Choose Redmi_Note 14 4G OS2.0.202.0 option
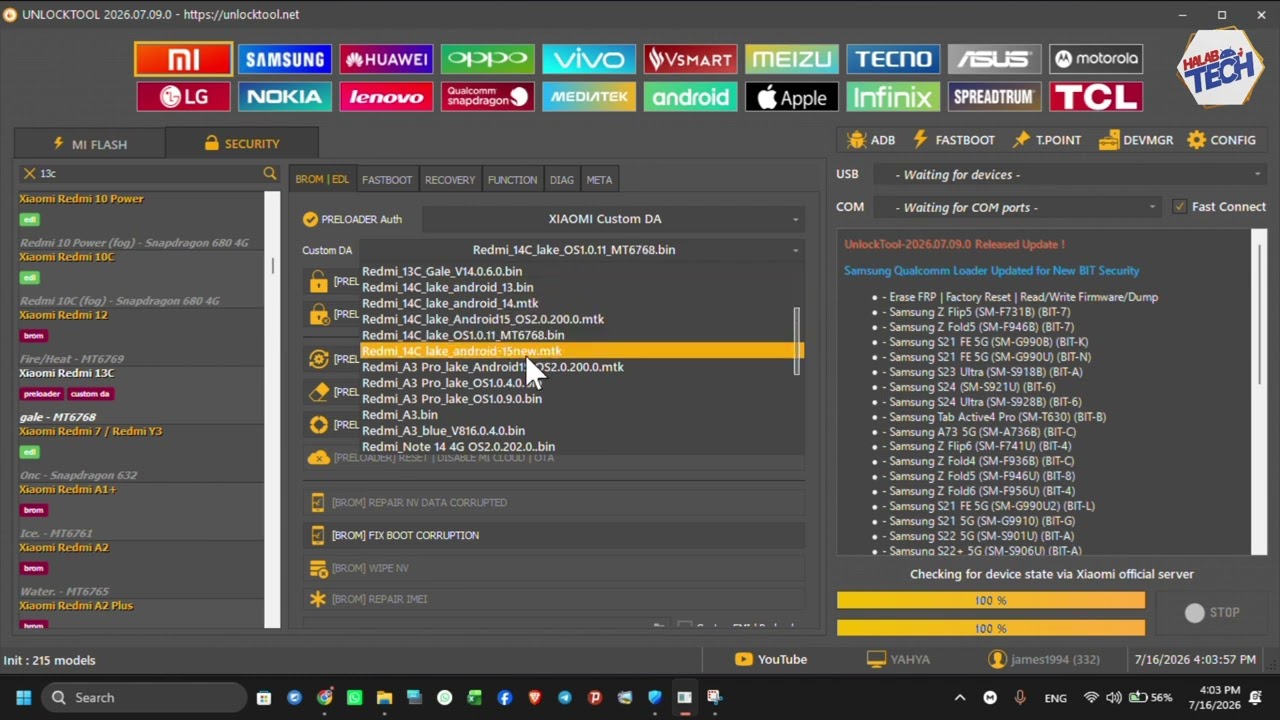Image resolution: width=1280 pixels, height=720 pixels. (458, 446)
